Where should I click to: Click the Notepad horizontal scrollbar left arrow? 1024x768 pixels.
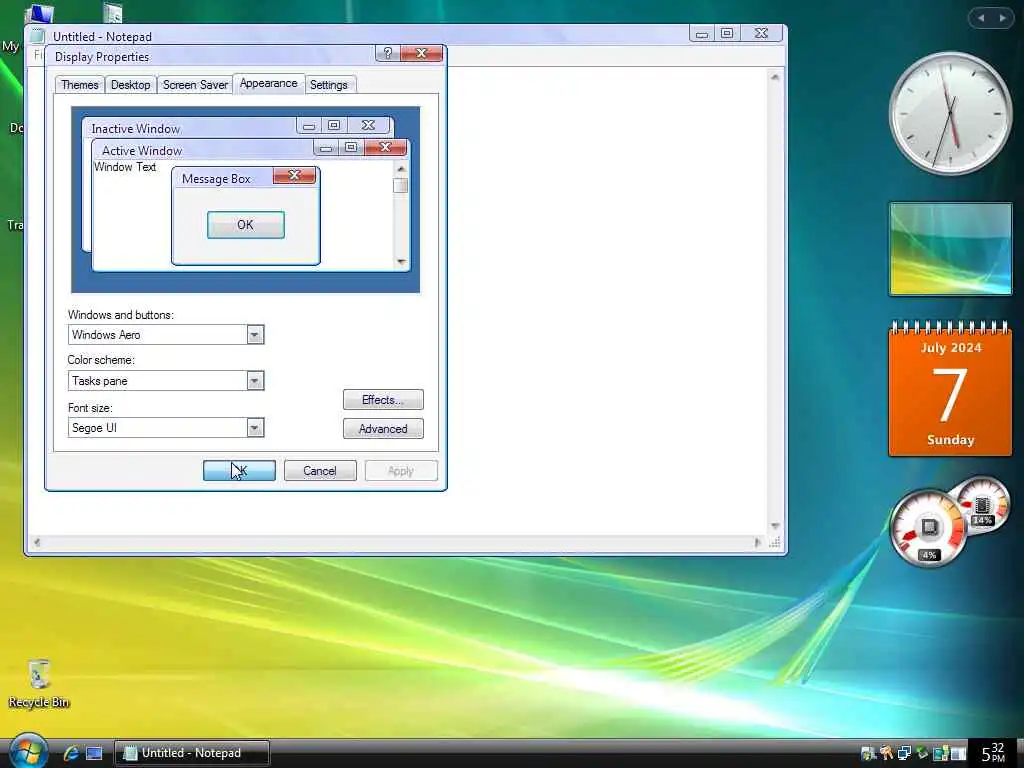[x=37, y=542]
